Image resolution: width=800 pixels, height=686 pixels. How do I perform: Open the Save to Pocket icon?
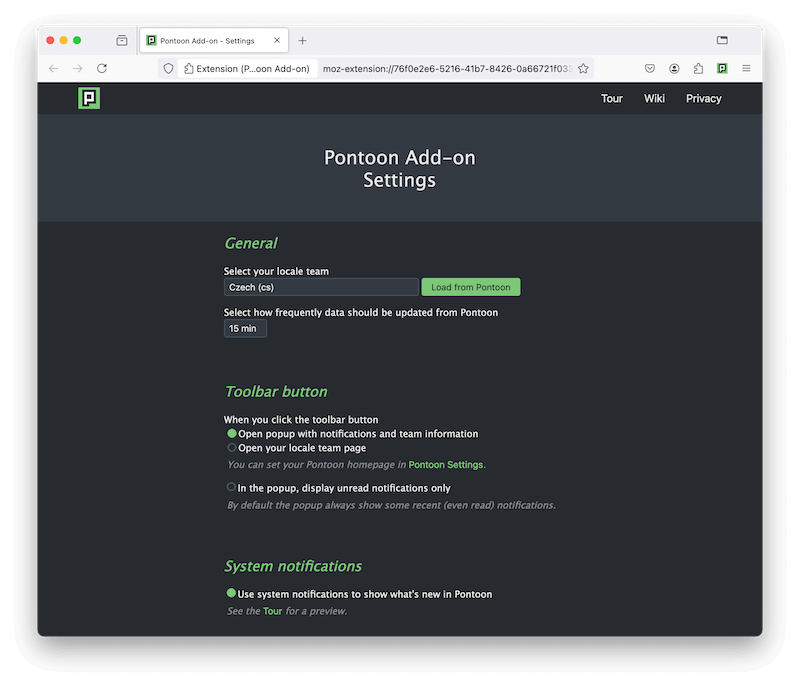pos(649,68)
